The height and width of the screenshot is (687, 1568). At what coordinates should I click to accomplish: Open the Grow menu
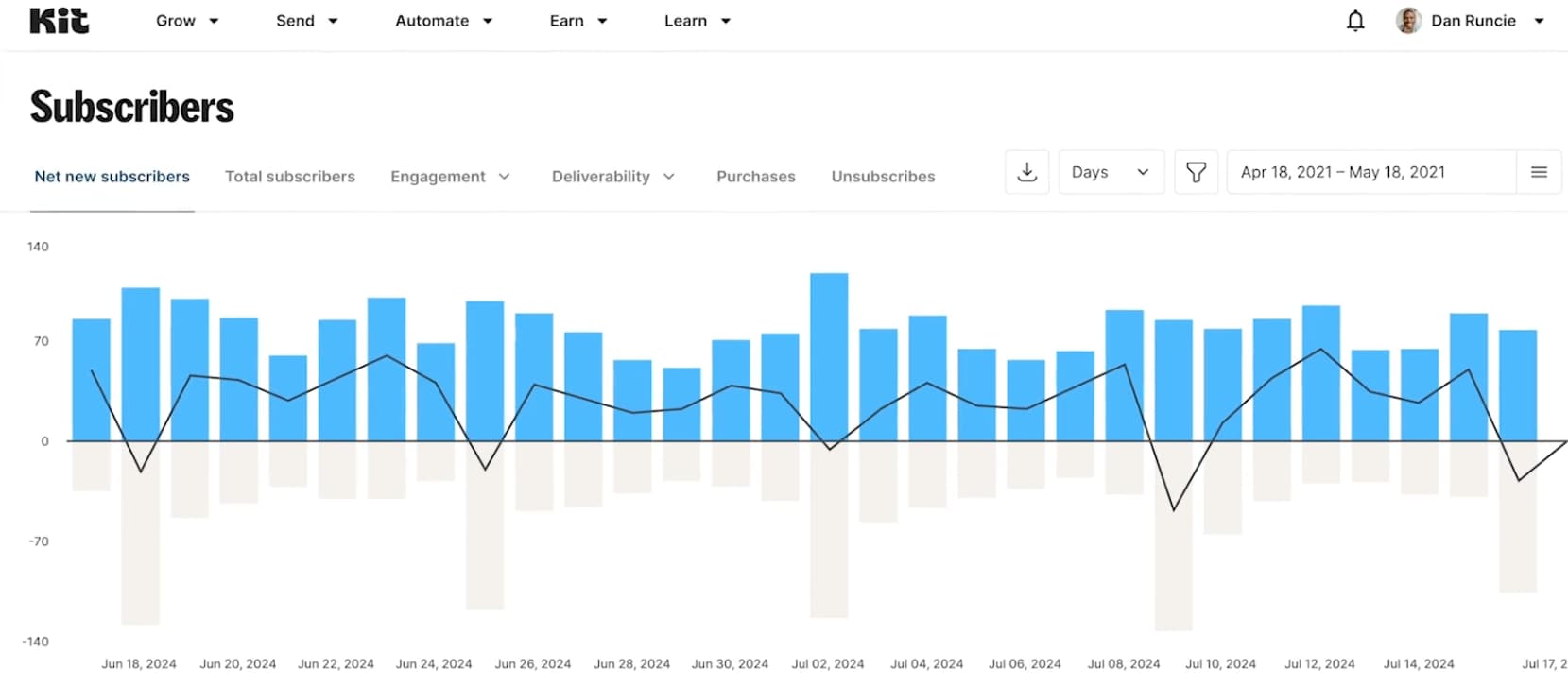[187, 21]
